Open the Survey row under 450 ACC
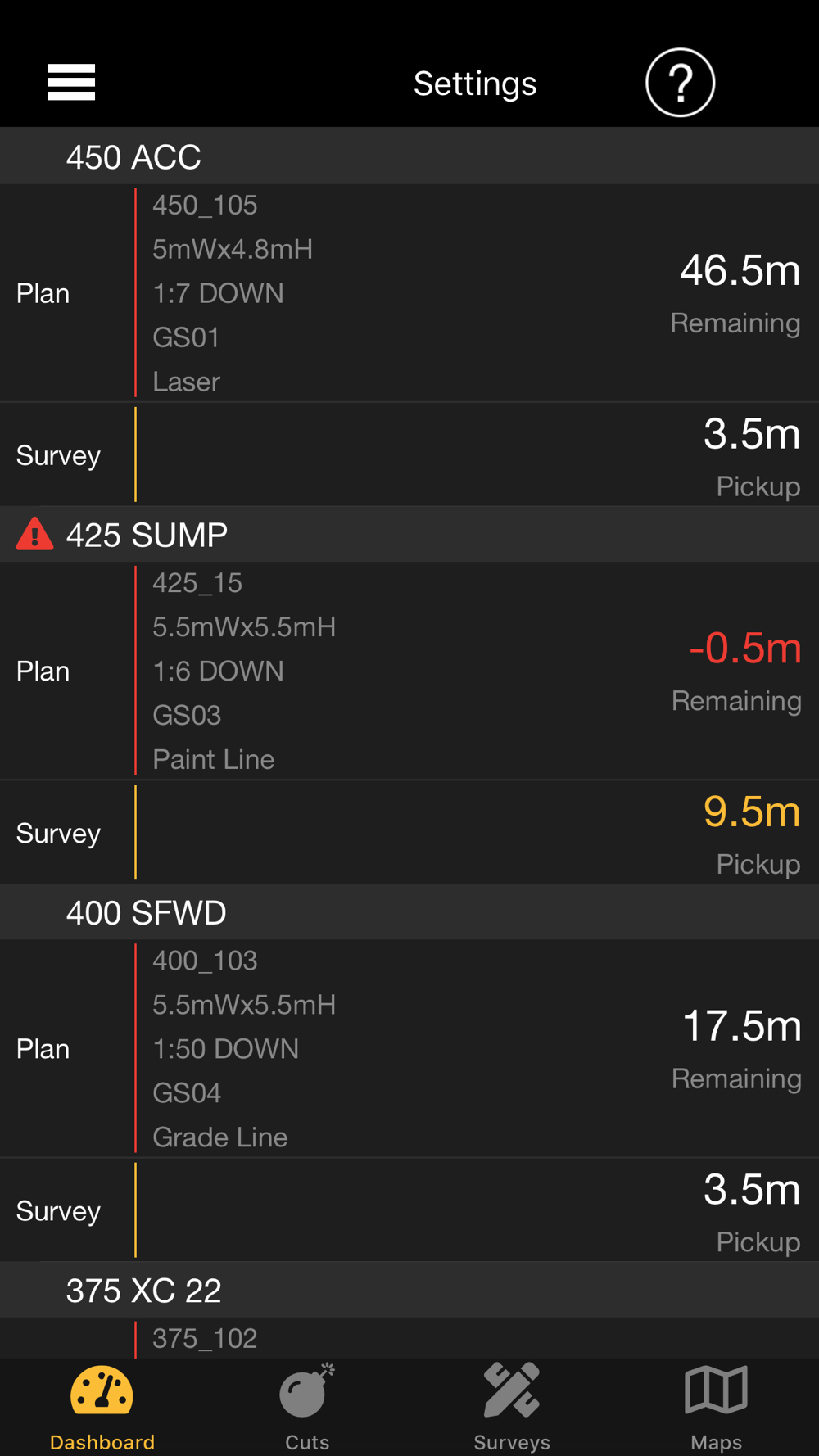This screenshot has width=819, height=1456. 409,455
